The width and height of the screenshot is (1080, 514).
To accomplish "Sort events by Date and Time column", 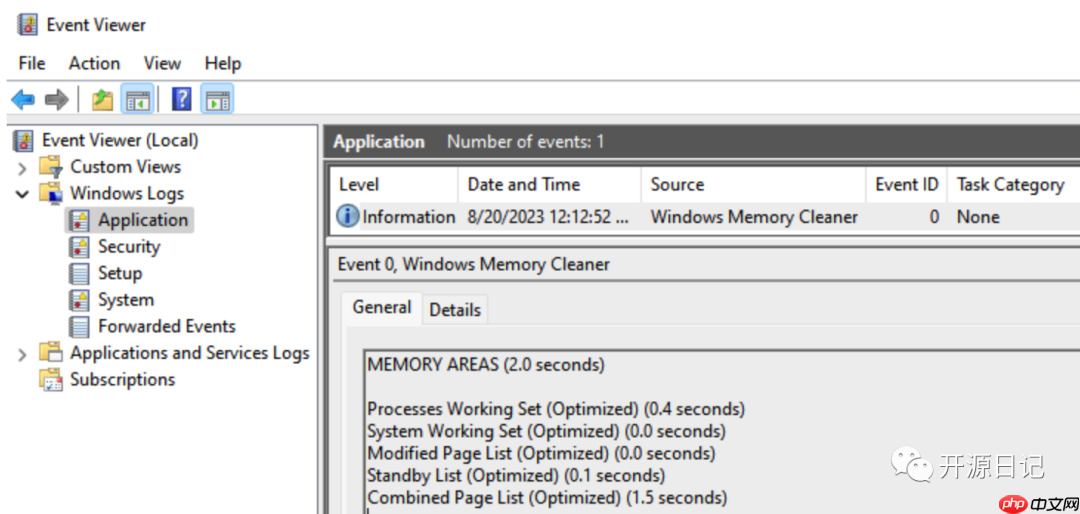I will (523, 184).
